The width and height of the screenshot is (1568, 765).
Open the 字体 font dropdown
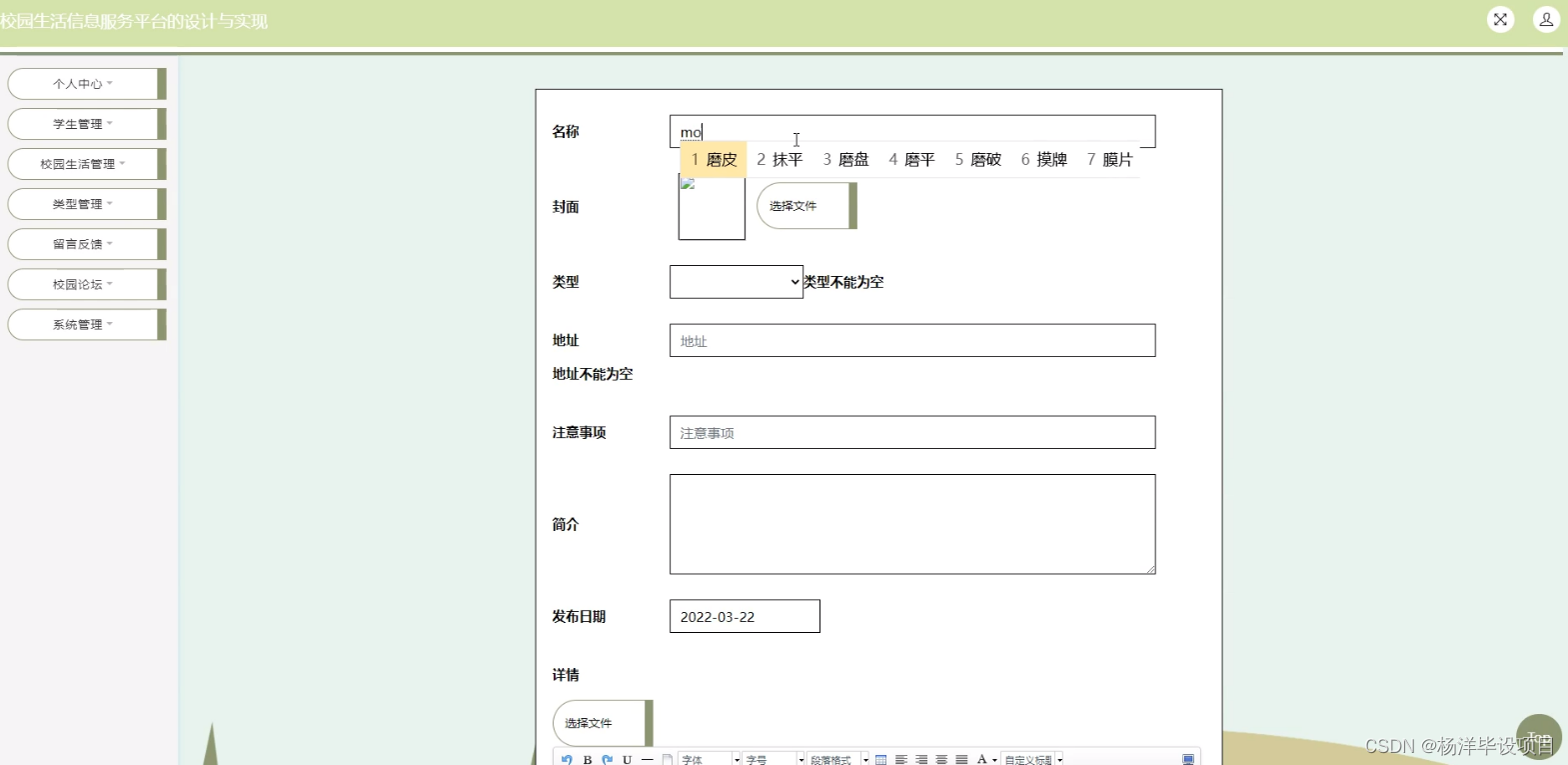click(x=710, y=760)
